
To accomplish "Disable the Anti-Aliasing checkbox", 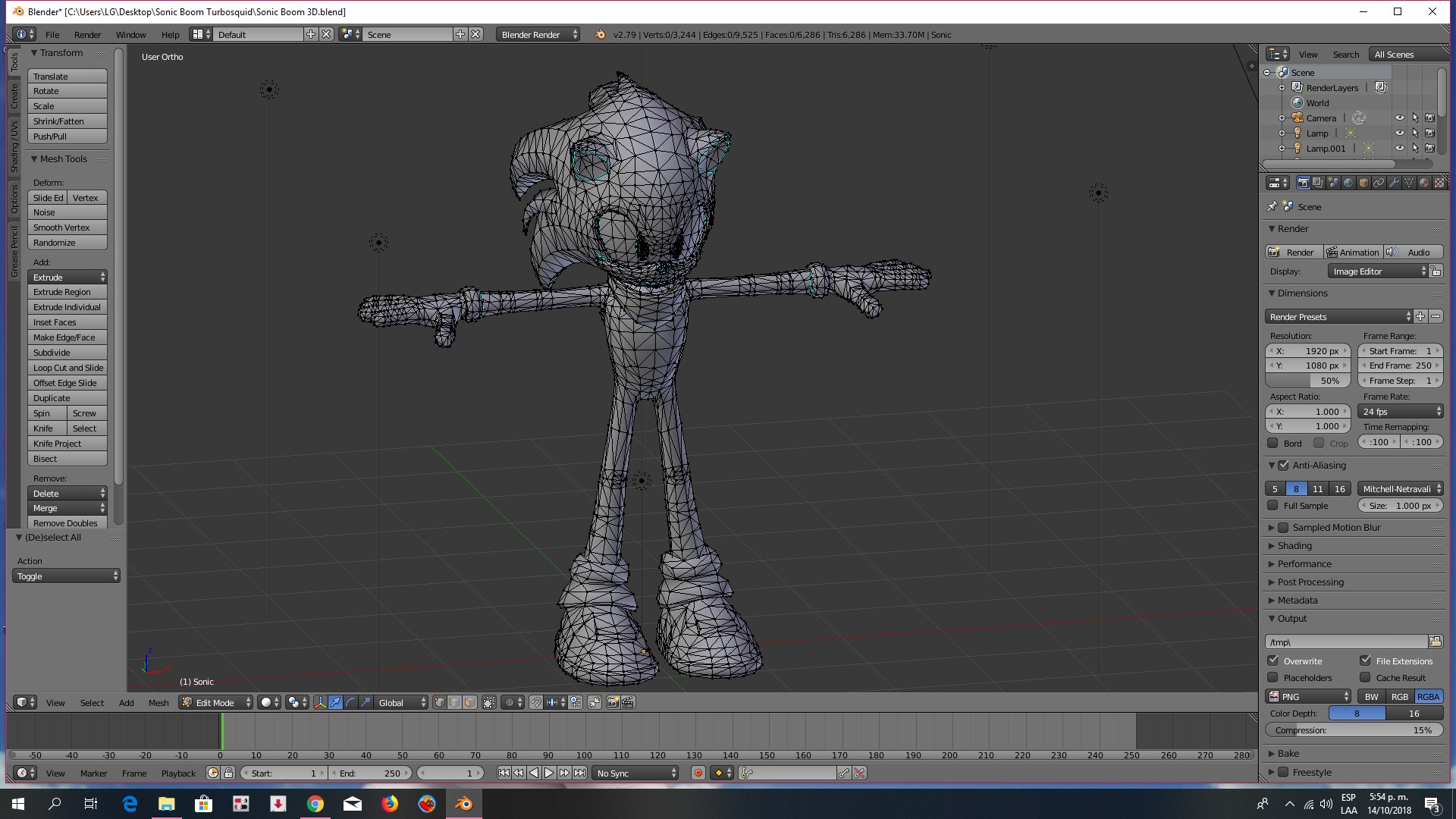I will coord(1283,466).
